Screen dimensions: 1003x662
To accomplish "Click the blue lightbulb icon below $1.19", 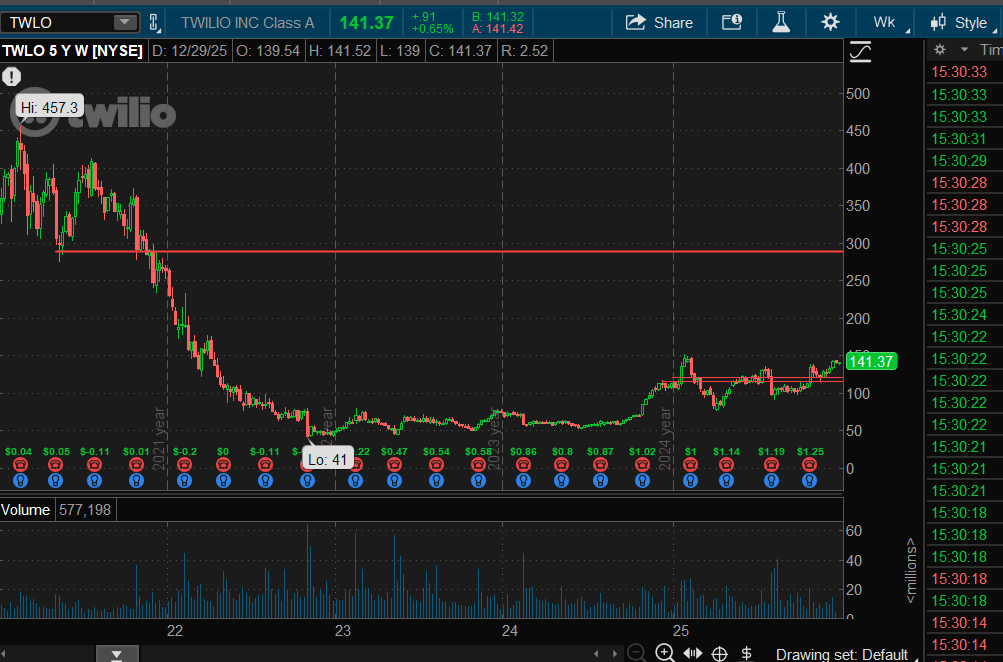I will click(x=771, y=480).
